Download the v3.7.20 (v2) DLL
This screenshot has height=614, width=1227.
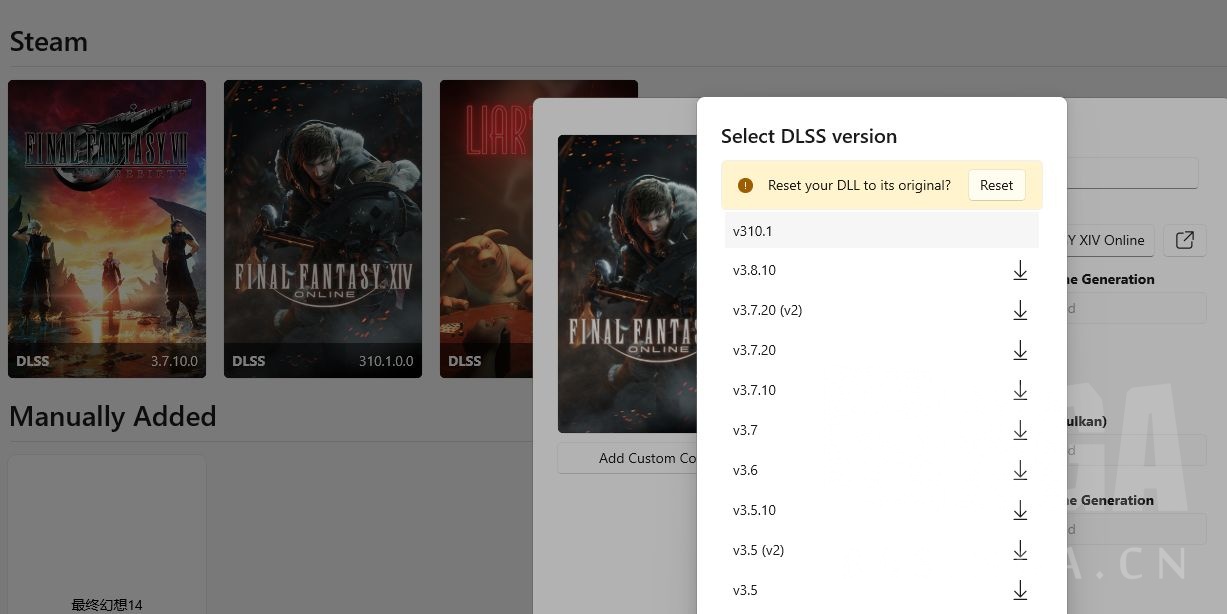pos(1020,310)
